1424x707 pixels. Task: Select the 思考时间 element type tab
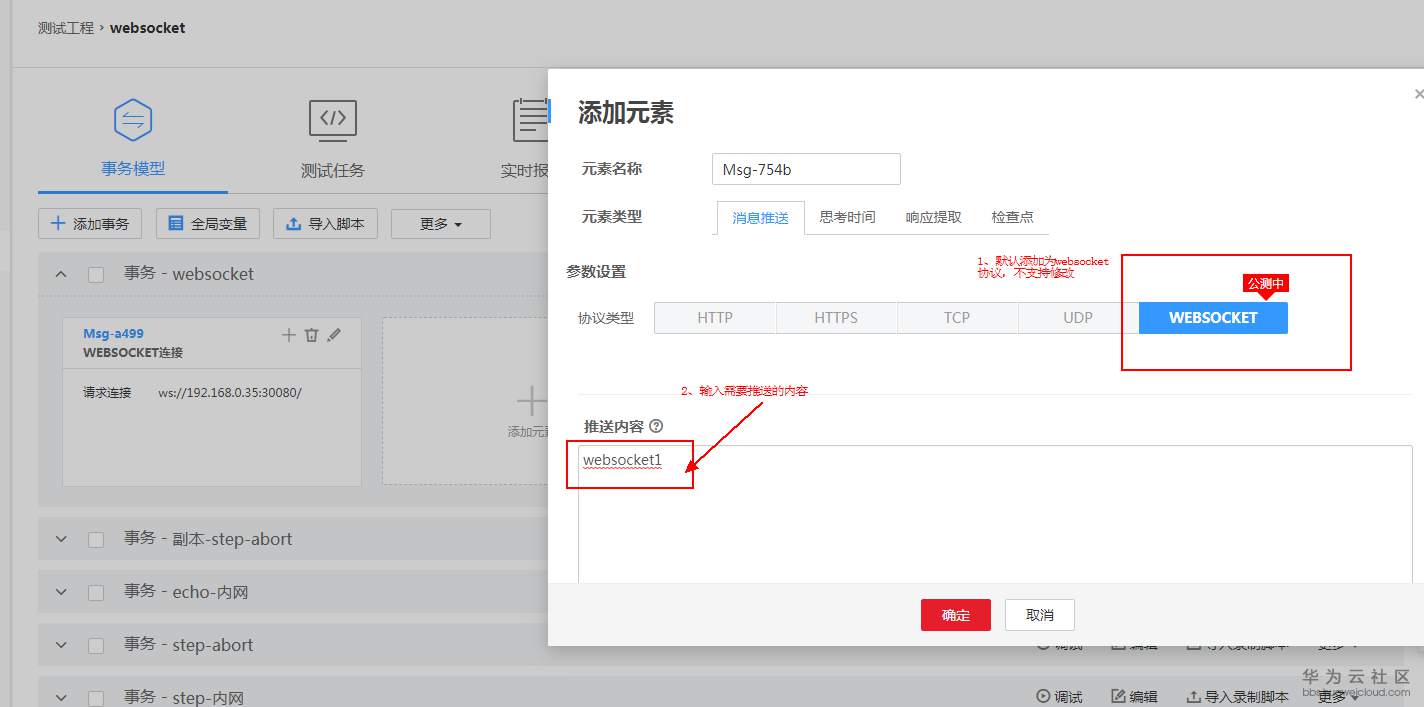point(848,217)
